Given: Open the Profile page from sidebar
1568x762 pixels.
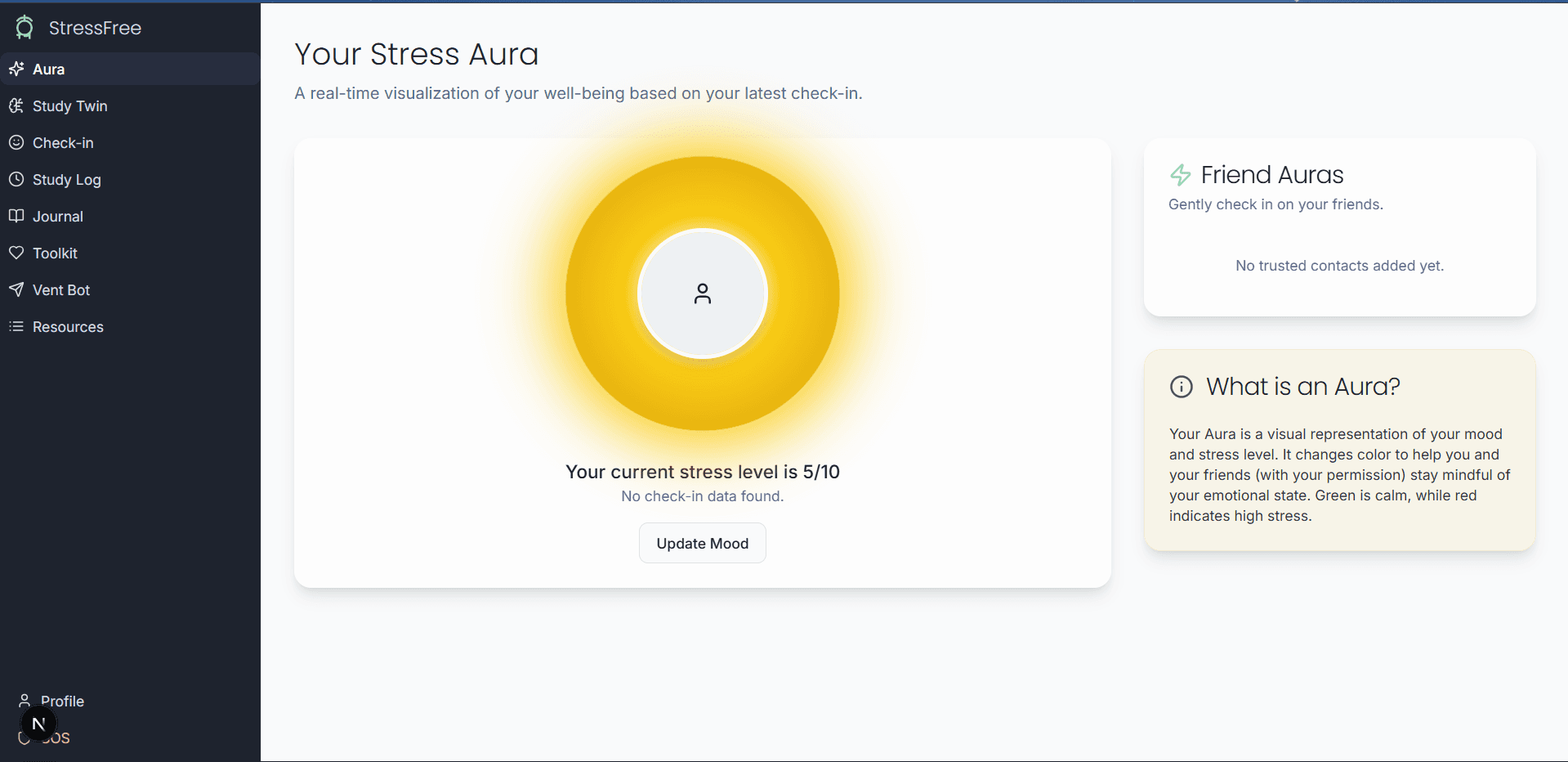Looking at the screenshot, I should pos(62,701).
